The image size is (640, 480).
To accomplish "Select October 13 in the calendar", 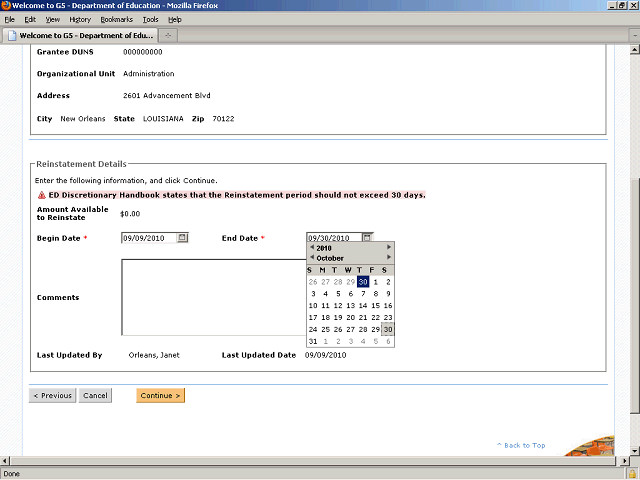I will click(351, 306).
